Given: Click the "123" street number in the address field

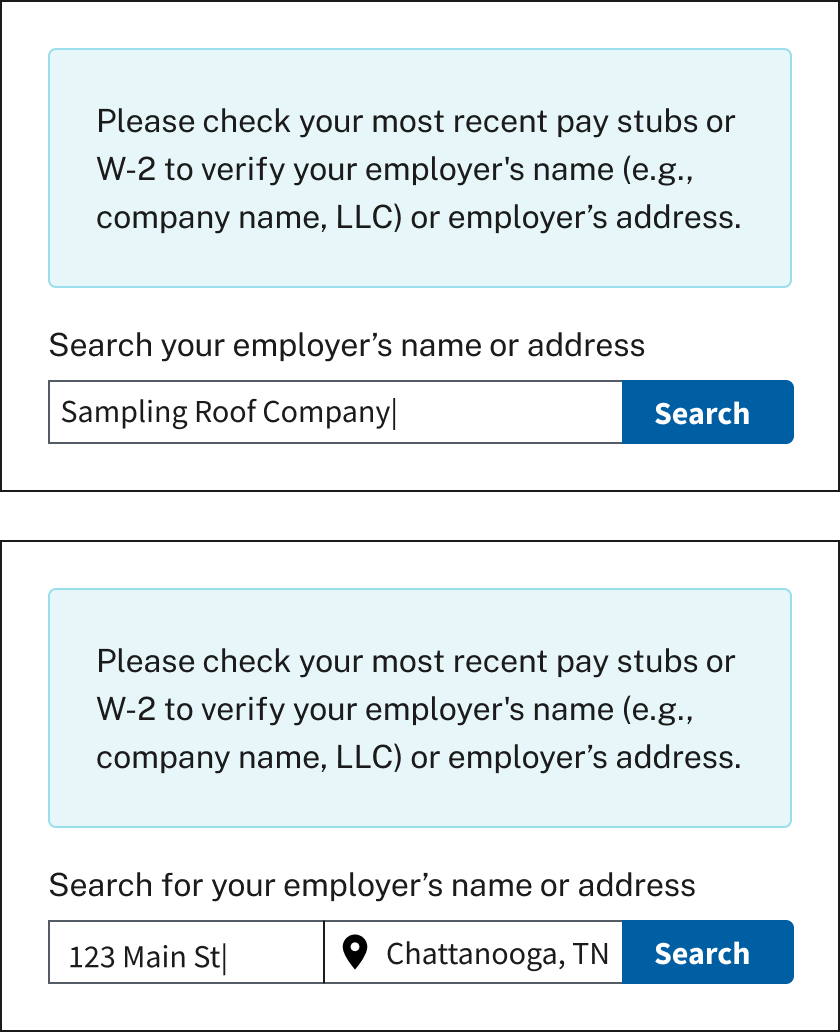Looking at the screenshot, I should [x=91, y=957].
